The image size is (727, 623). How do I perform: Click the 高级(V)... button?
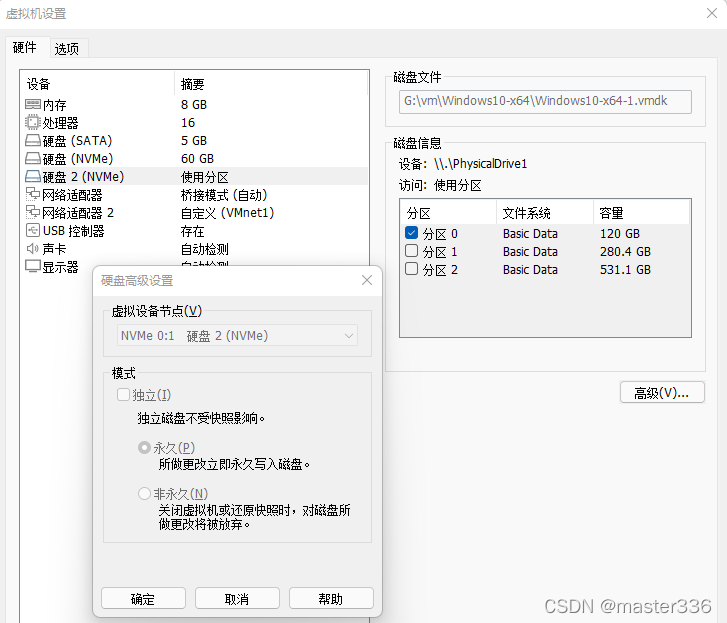[x=662, y=393]
